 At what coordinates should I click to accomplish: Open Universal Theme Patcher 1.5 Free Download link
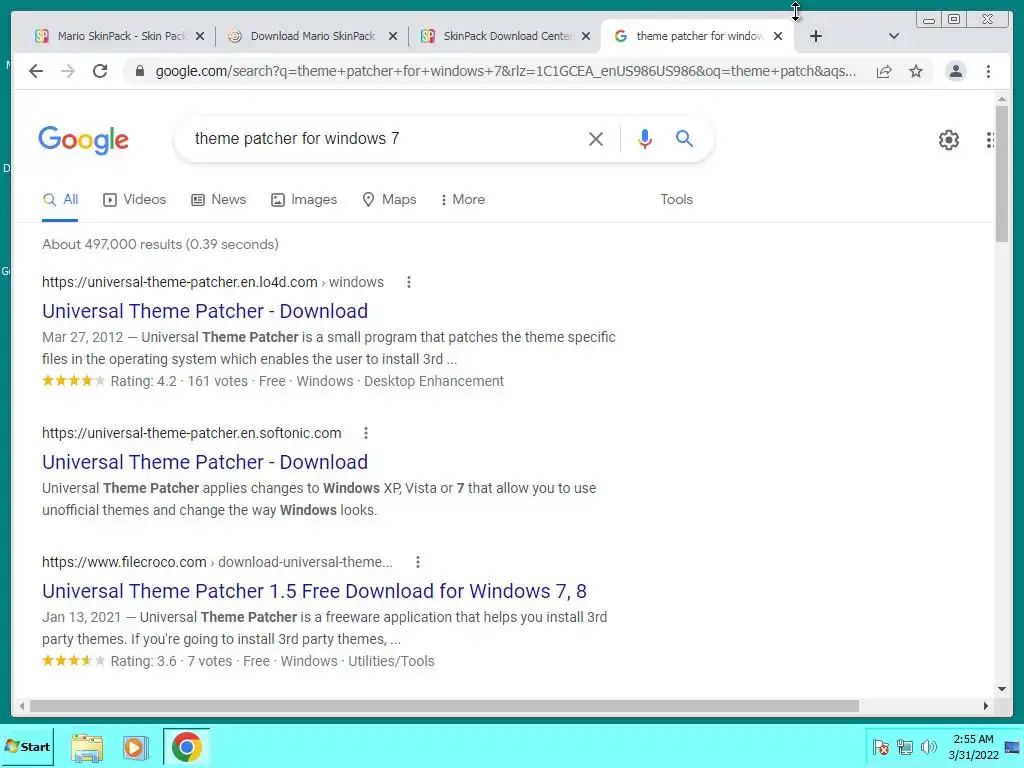(x=314, y=591)
